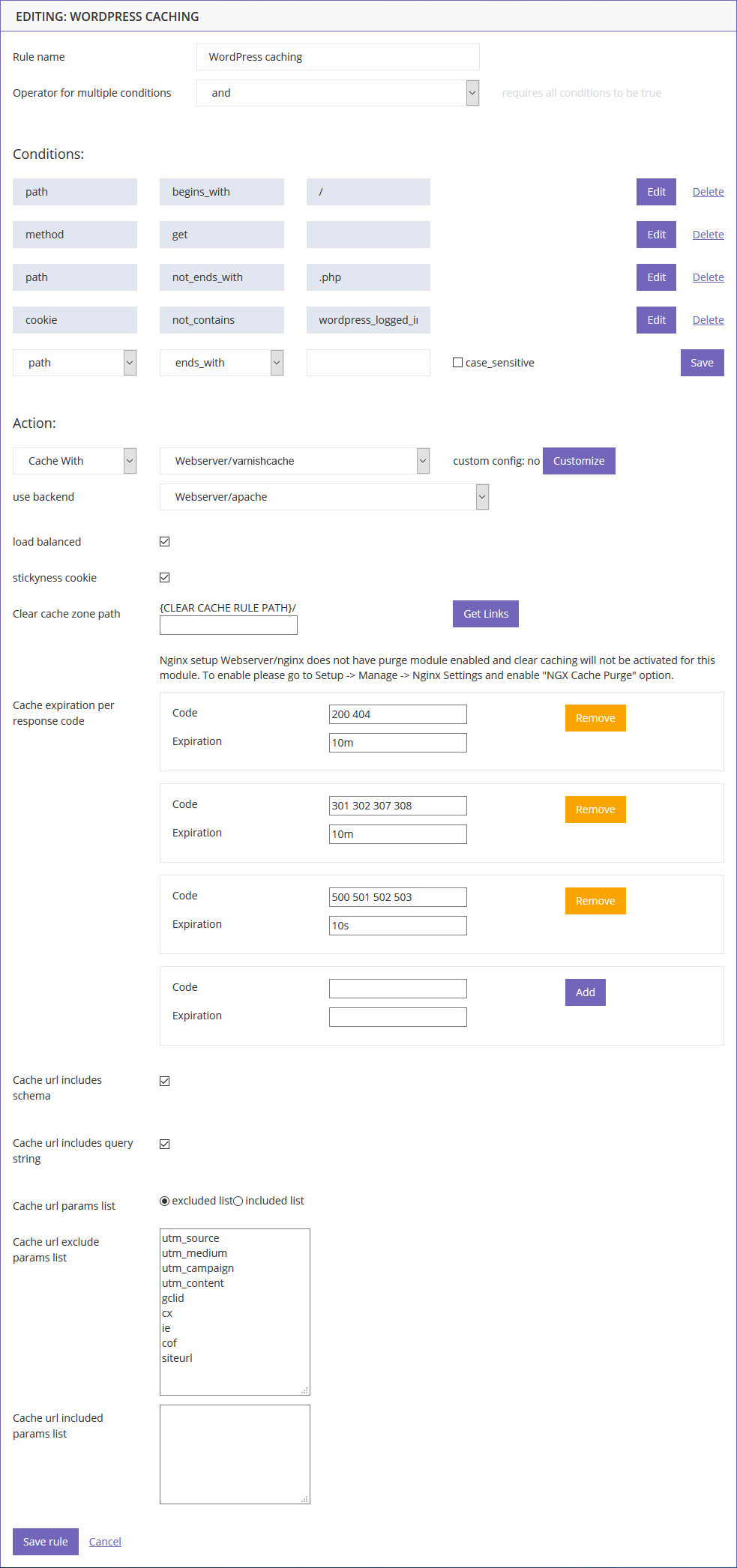Click the Customize button
The height and width of the screenshot is (1568, 737).
click(579, 461)
